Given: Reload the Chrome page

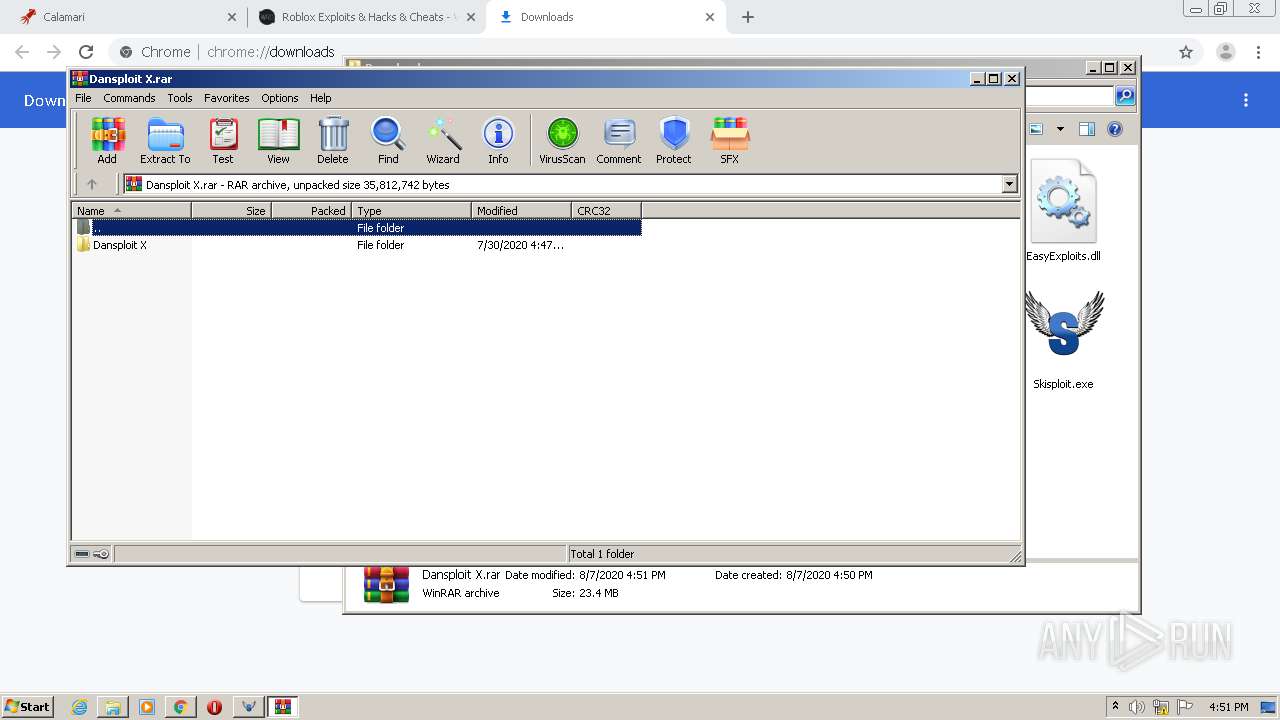Looking at the screenshot, I should click(x=86, y=52).
